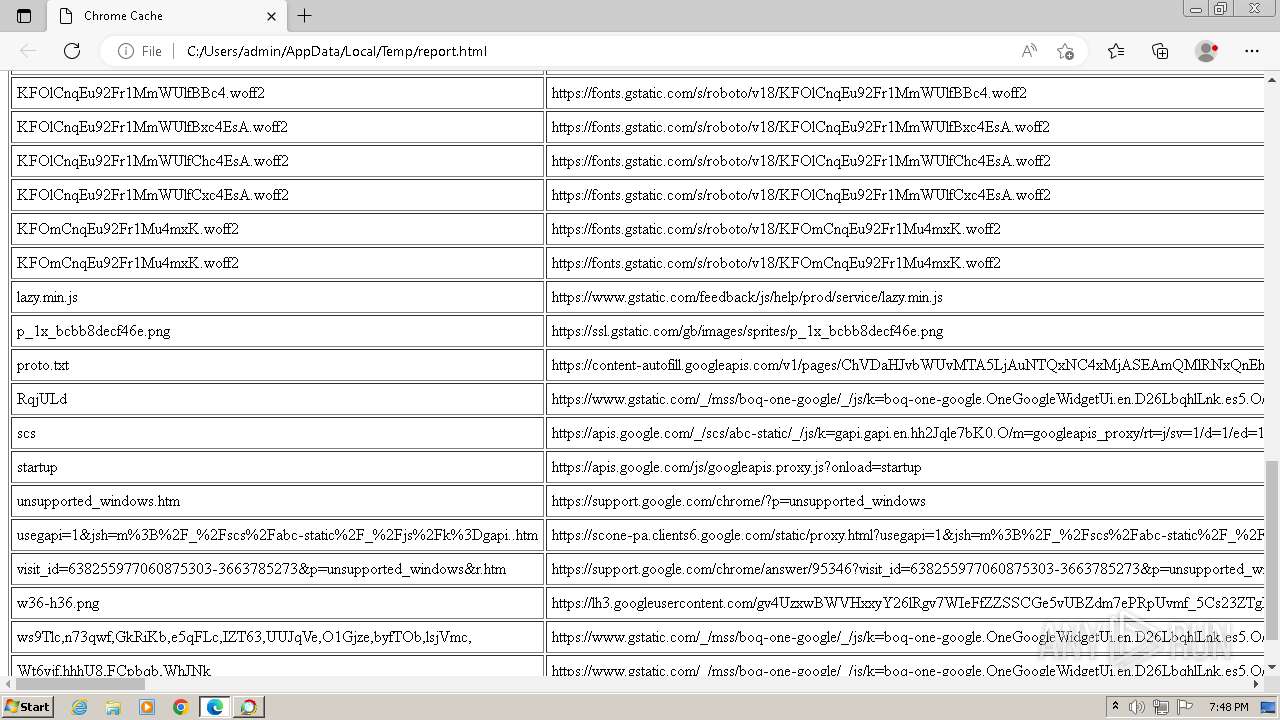Screen dimensions: 1280x720
Task: Click the scone-pa.clients6.google.com proxy URL
Action: coord(908,535)
